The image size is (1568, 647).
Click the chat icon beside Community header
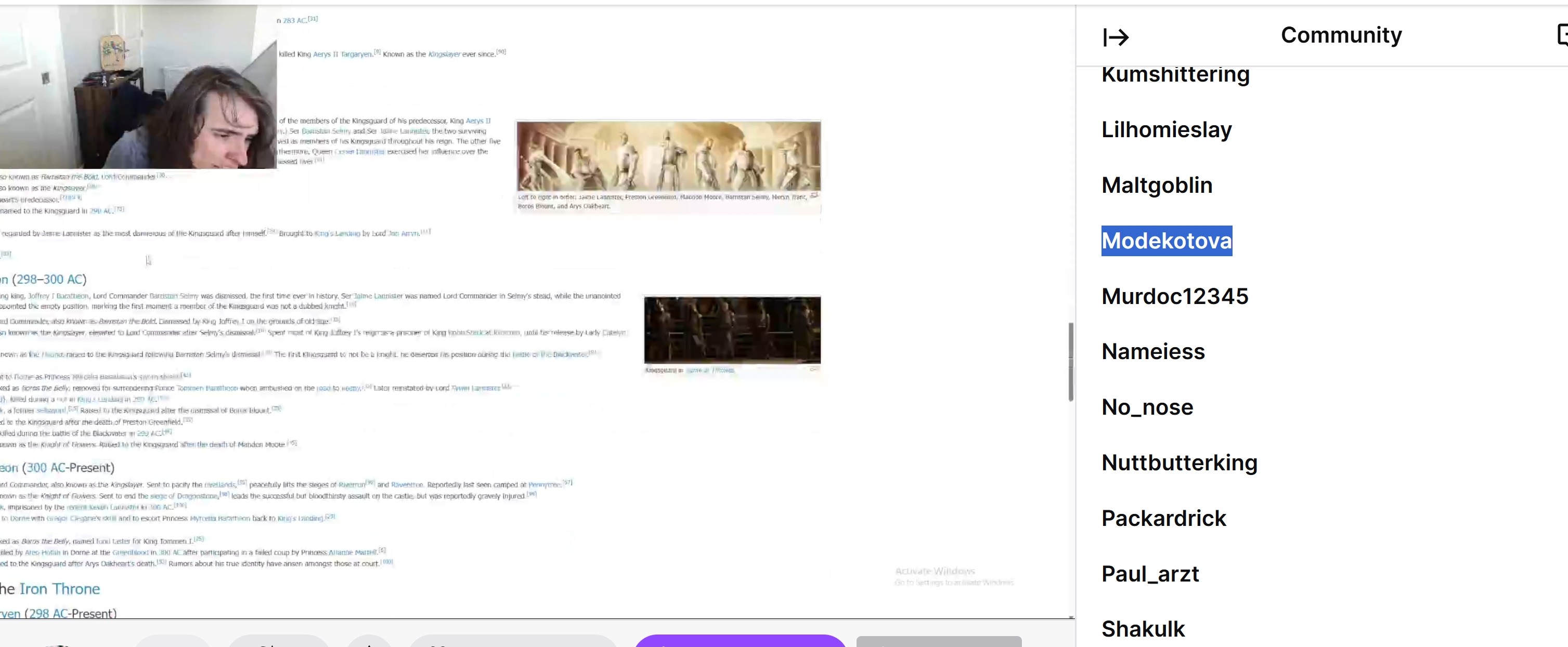point(1562,35)
